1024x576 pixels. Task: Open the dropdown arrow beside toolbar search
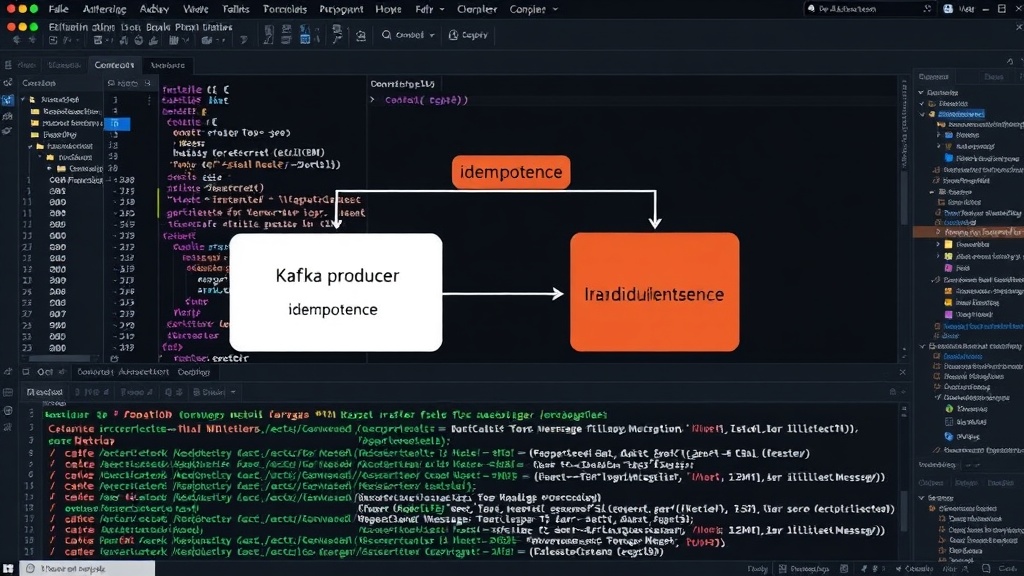432,35
